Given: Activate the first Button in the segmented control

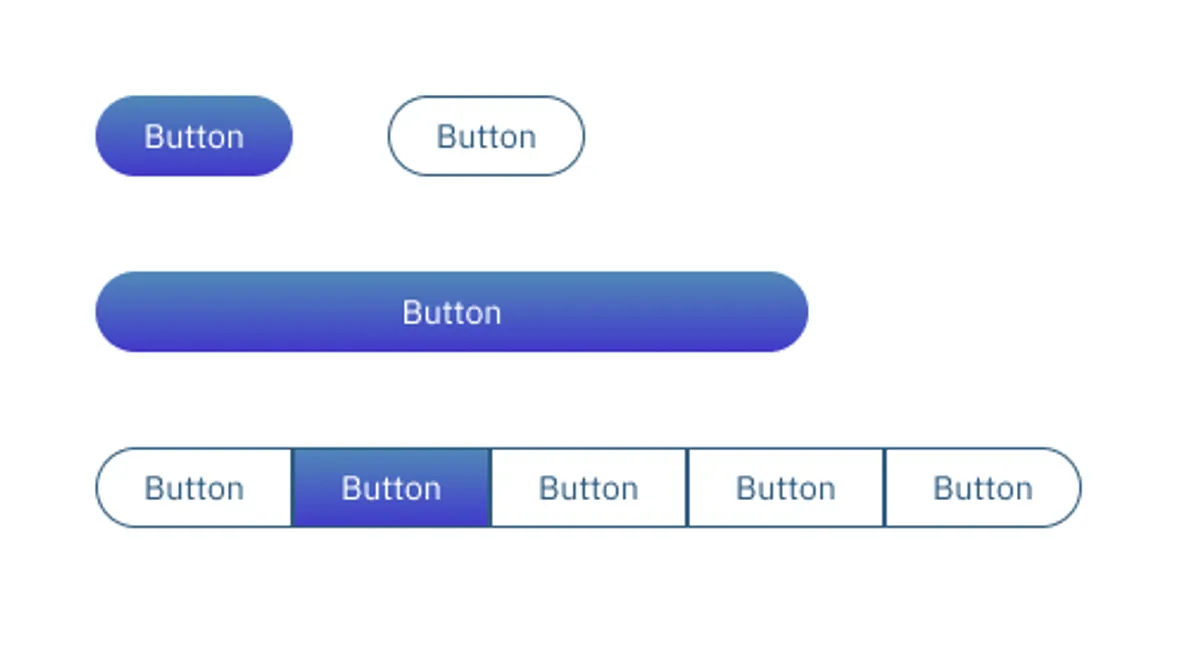Looking at the screenshot, I should 193,487.
